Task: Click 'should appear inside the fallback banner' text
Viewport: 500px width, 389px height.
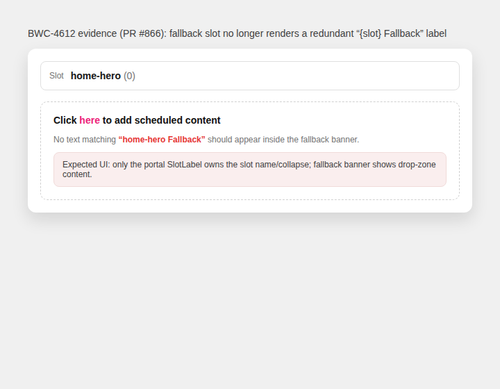Action: click(x=283, y=139)
